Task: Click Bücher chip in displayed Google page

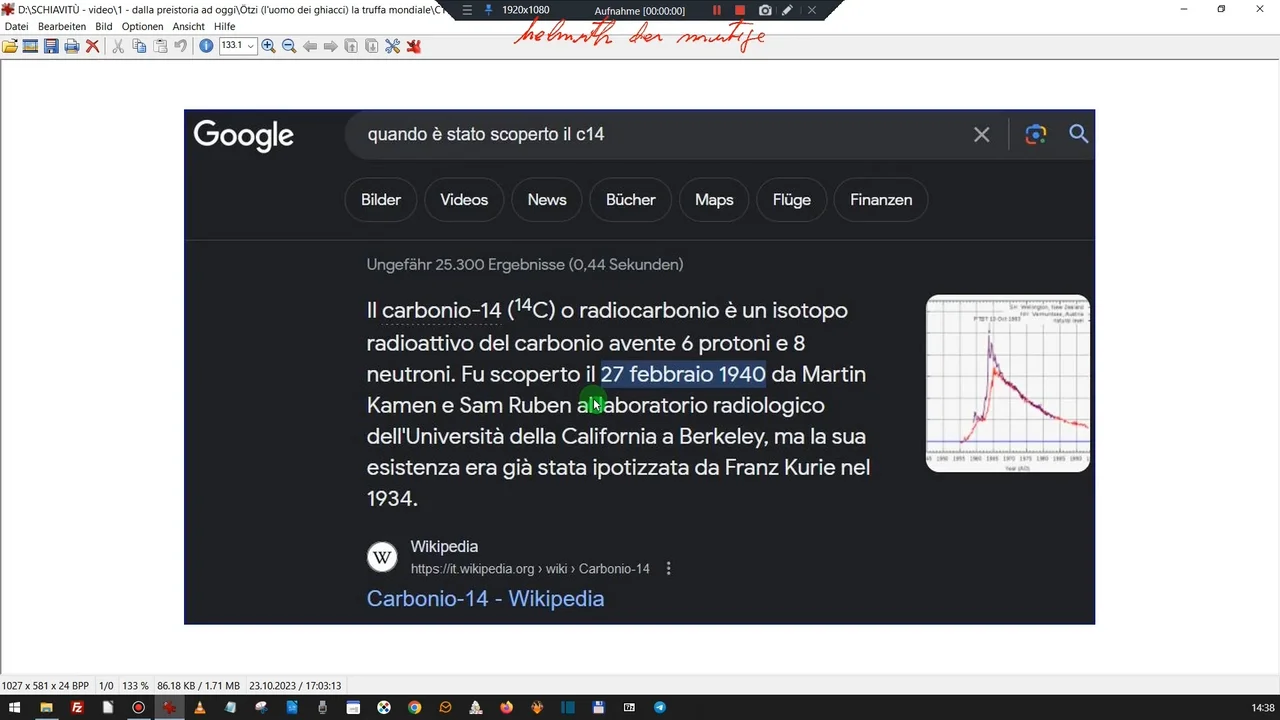Action: (x=631, y=200)
